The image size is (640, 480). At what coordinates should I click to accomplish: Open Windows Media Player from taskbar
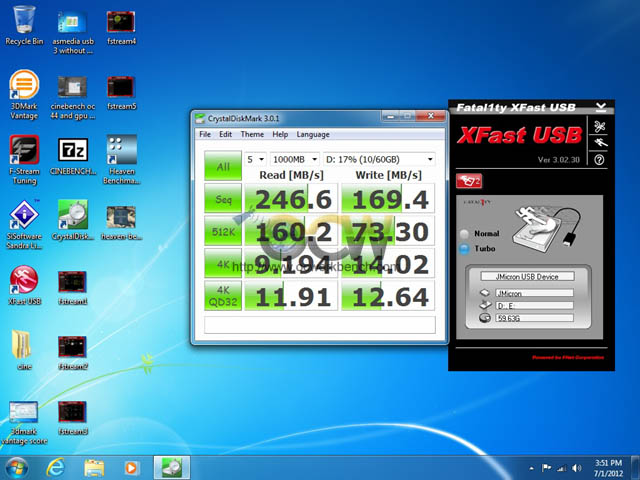[x=131, y=468]
